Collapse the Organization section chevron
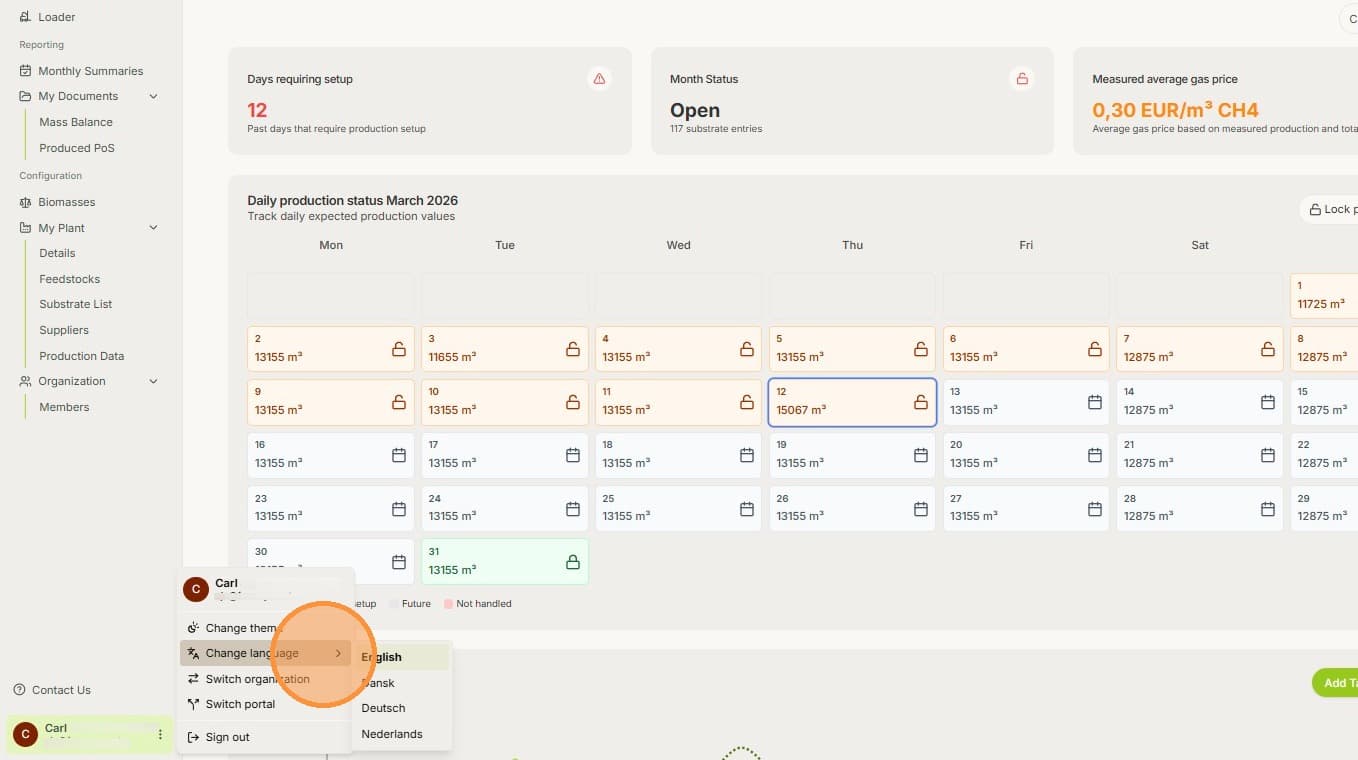Viewport: 1358px width, 760px height. click(153, 381)
